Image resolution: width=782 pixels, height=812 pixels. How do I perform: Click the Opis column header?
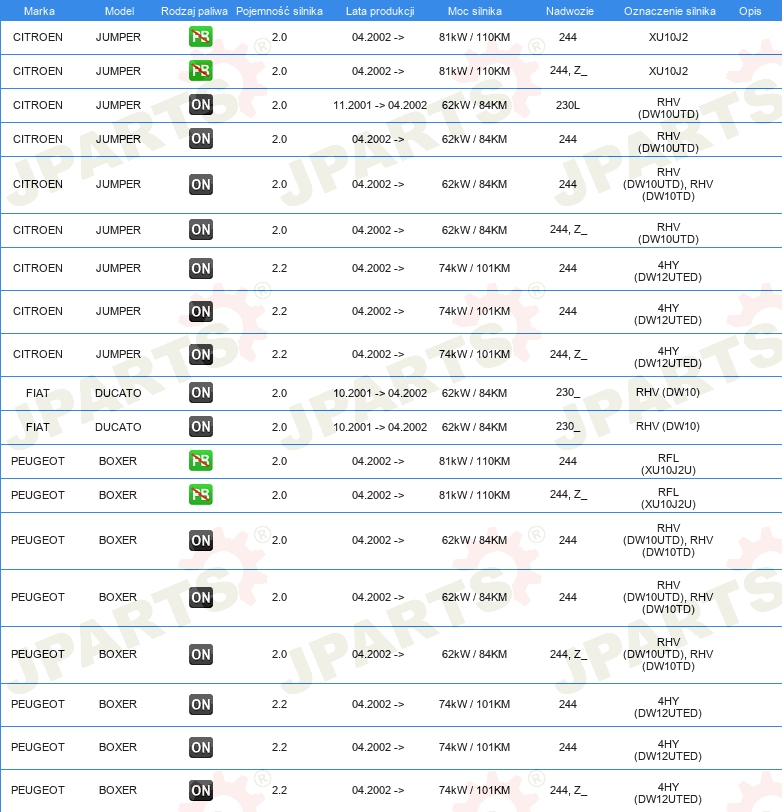coord(750,11)
